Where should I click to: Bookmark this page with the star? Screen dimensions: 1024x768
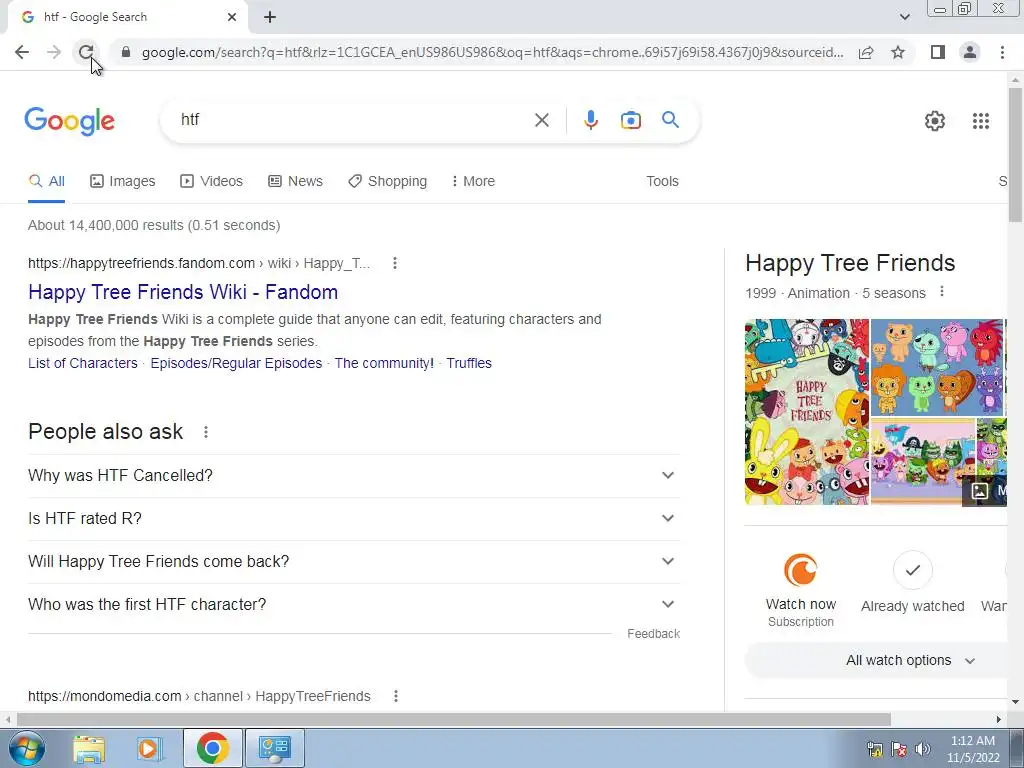[898, 52]
